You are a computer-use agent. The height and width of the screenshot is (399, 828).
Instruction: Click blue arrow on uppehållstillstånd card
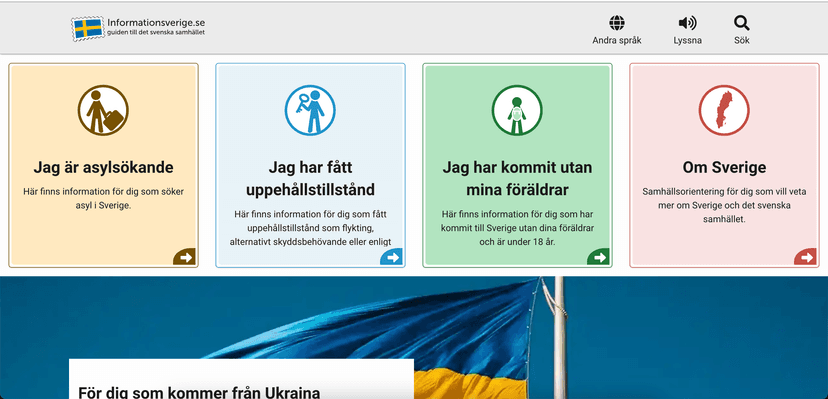click(x=391, y=257)
